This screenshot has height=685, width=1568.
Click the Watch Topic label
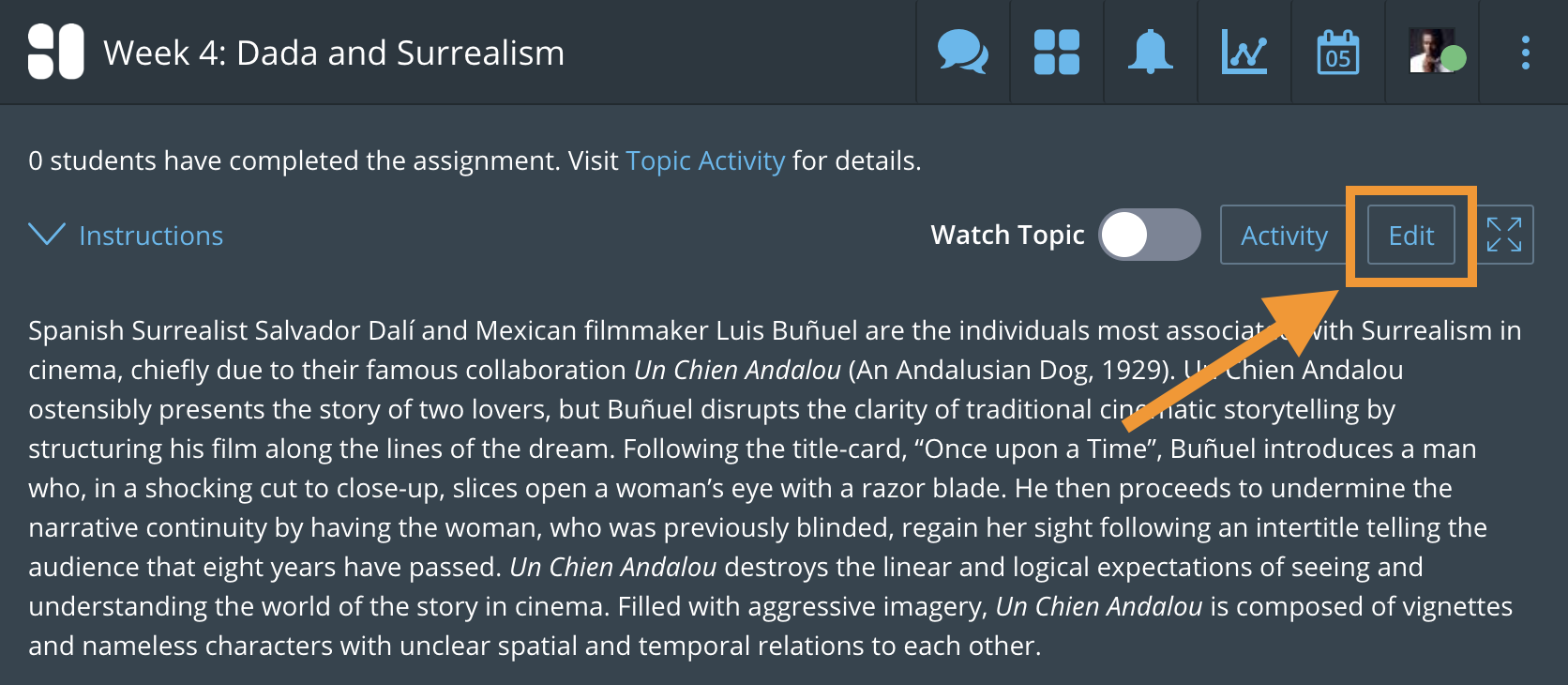pyautogui.click(x=1006, y=235)
